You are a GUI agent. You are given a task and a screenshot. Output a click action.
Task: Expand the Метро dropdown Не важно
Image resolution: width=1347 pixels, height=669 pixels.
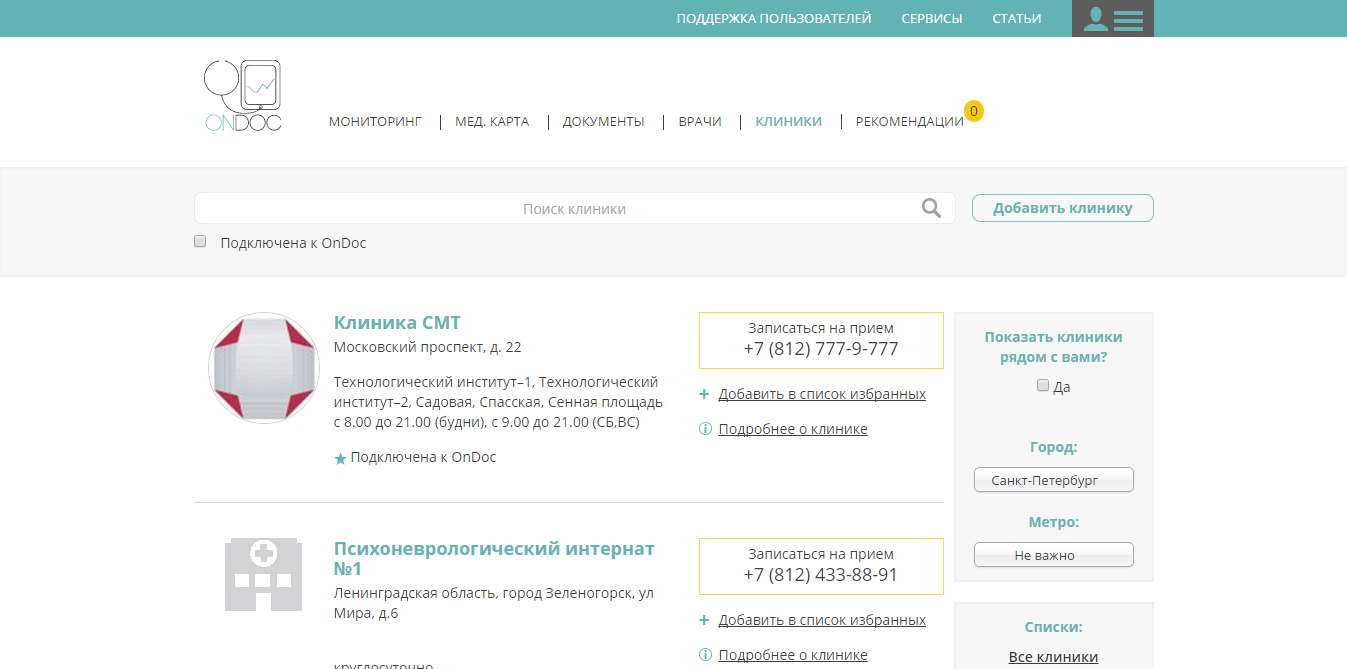(1053, 555)
